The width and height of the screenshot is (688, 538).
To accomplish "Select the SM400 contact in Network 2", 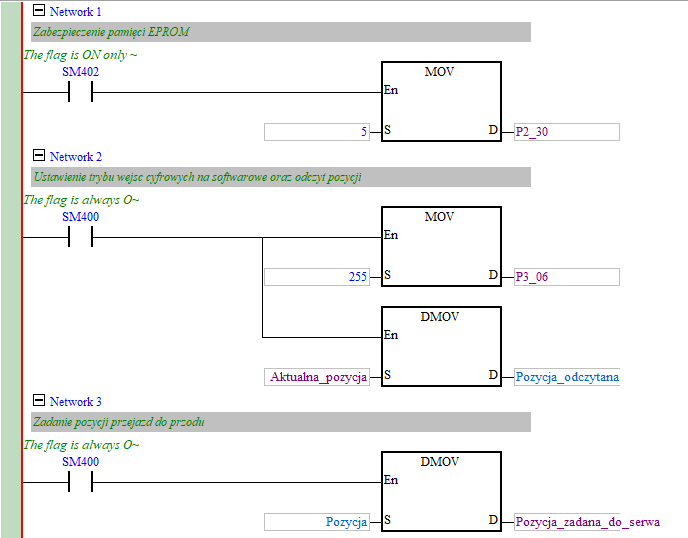I will (80, 238).
